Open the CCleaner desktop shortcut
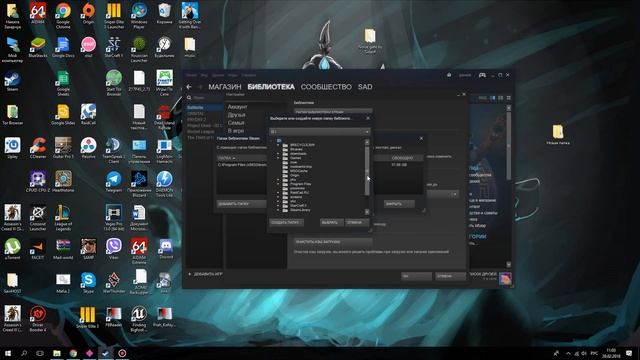This screenshot has height=360, width=640. [38, 148]
